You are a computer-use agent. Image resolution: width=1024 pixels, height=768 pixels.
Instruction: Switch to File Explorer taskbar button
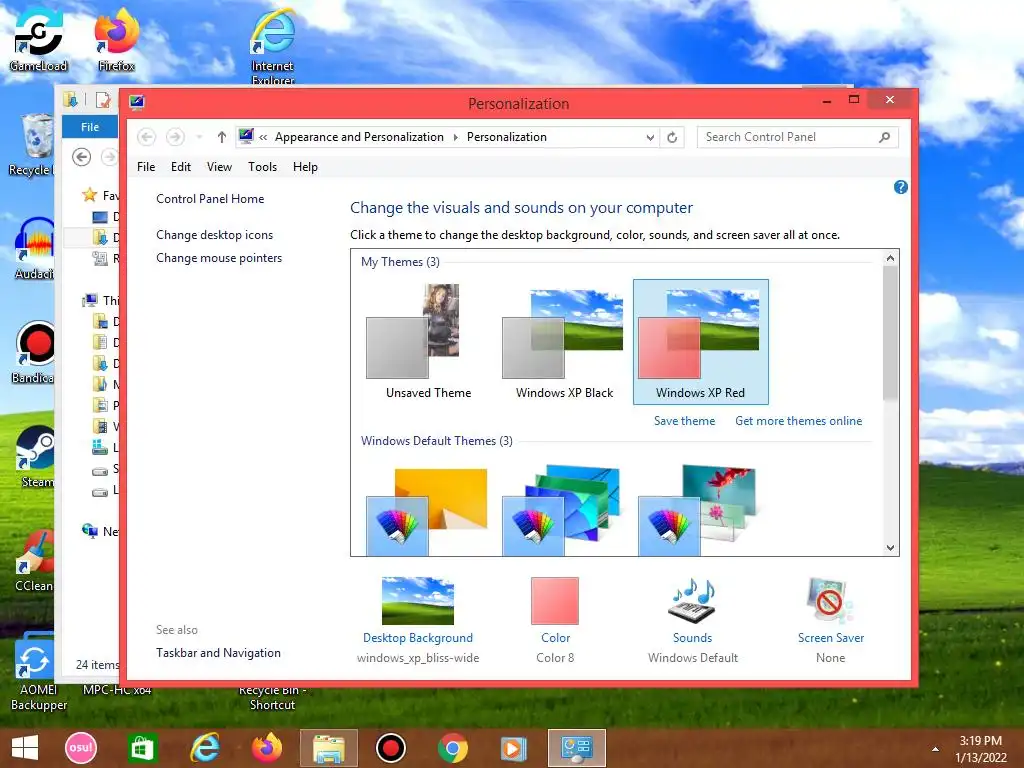click(328, 748)
